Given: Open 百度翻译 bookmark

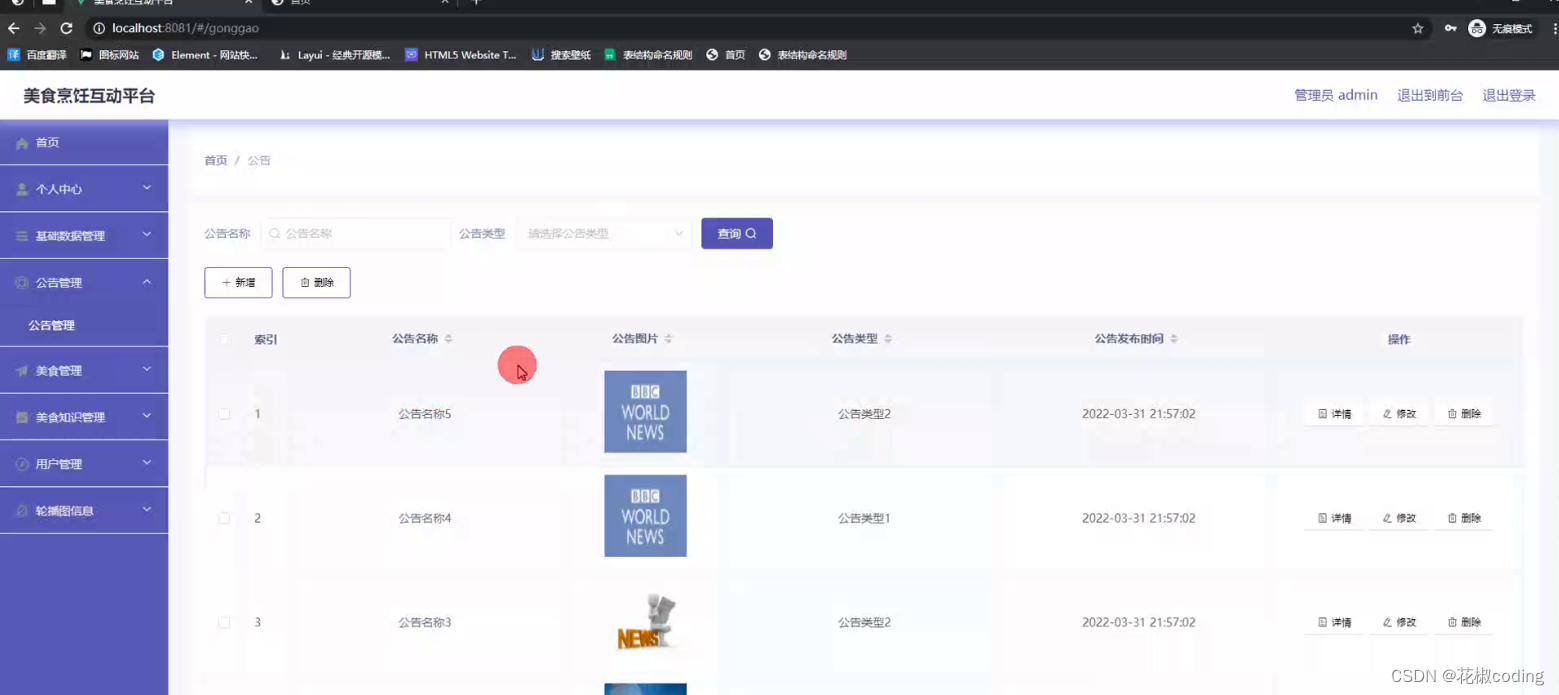Looking at the screenshot, I should [37, 55].
